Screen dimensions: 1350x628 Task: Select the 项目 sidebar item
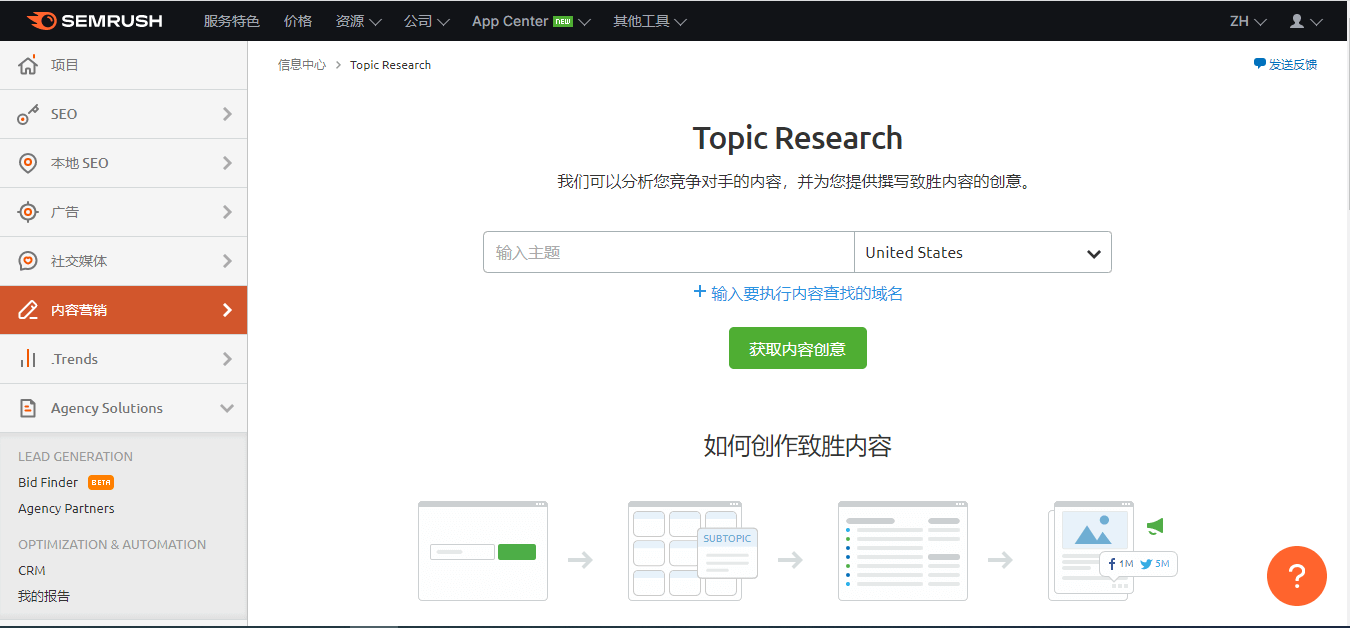pyautogui.click(x=124, y=65)
